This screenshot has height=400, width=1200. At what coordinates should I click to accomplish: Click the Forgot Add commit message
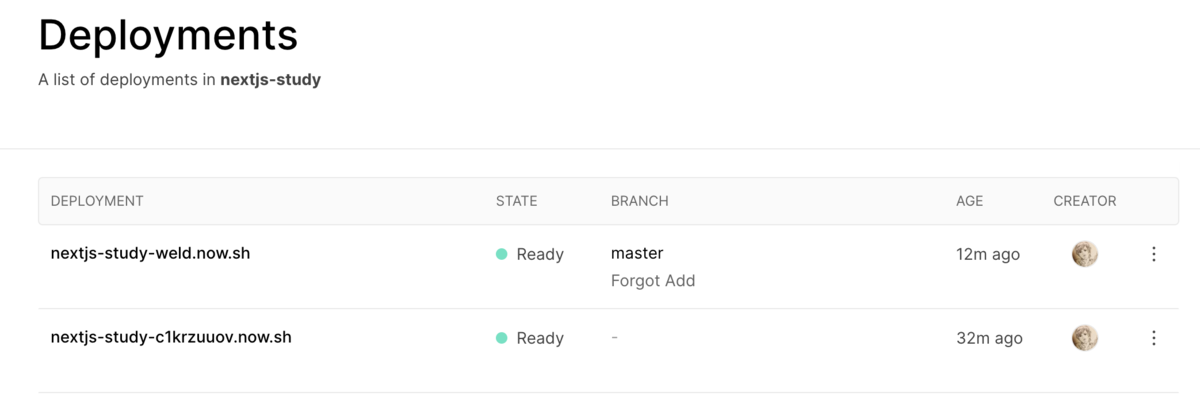[x=653, y=281]
